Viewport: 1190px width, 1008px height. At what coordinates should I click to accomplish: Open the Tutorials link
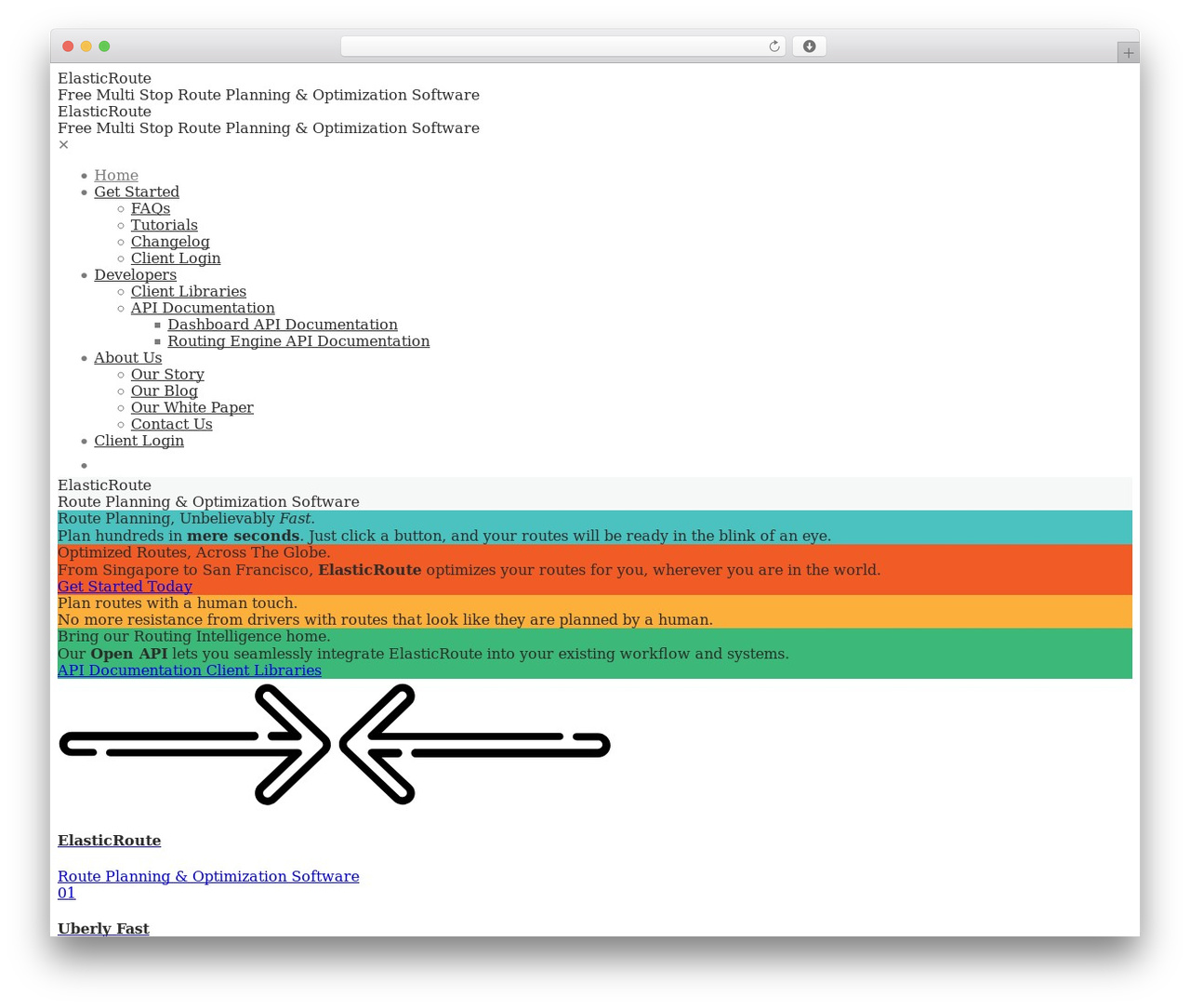pos(164,225)
